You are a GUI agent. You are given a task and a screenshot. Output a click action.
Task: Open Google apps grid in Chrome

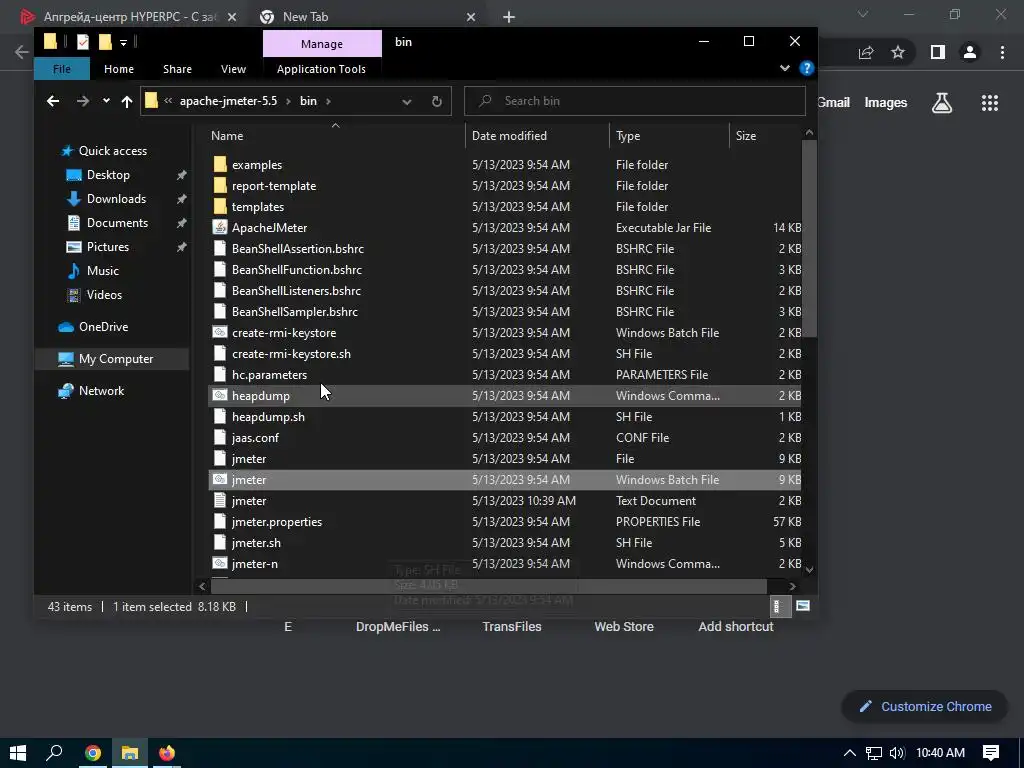point(989,103)
